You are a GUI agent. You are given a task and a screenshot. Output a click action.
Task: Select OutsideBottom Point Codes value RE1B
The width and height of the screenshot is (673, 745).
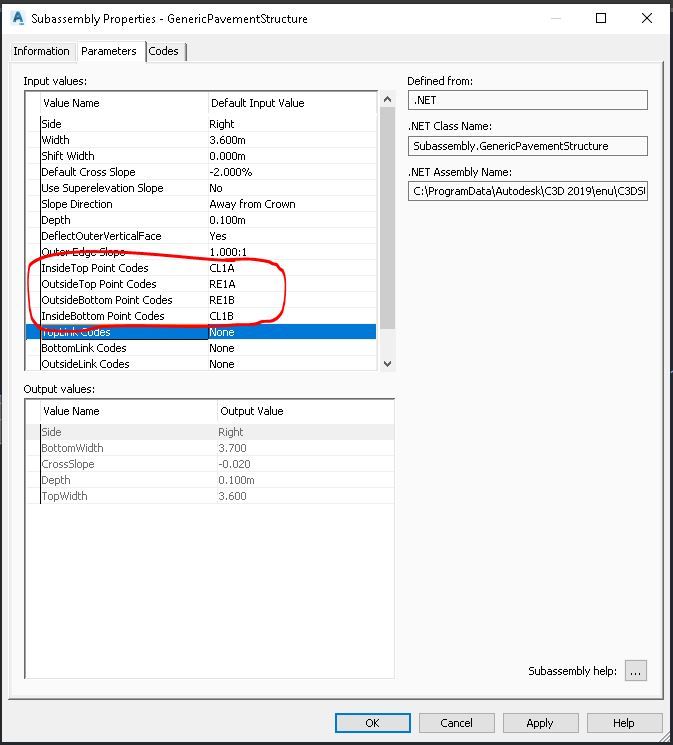point(292,300)
